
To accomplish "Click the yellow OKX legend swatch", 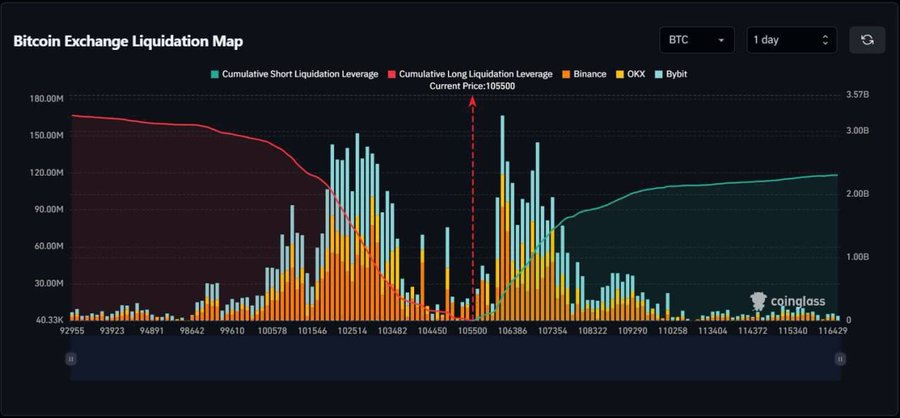I will tap(619, 74).
